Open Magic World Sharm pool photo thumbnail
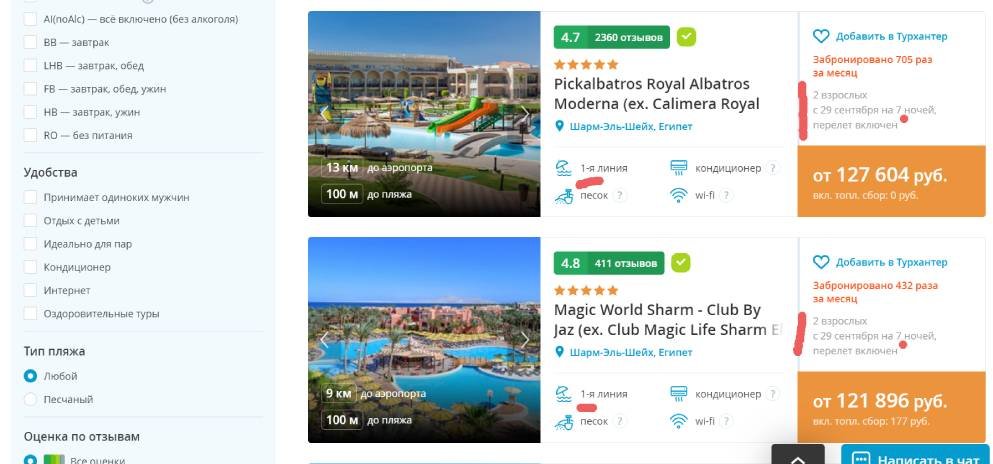The width and height of the screenshot is (993, 464). tap(424, 340)
